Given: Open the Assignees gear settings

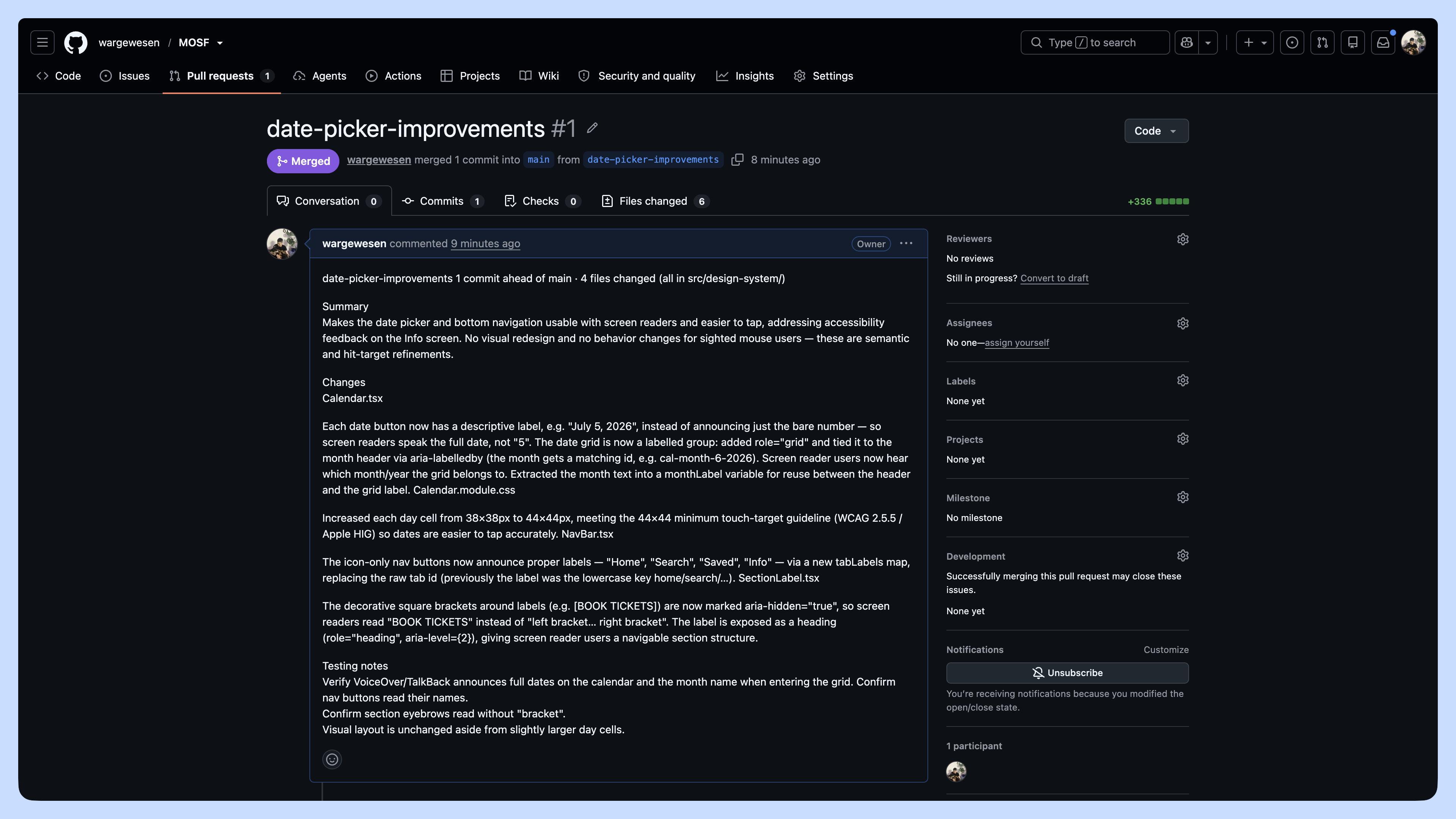Looking at the screenshot, I should pos(1183,323).
